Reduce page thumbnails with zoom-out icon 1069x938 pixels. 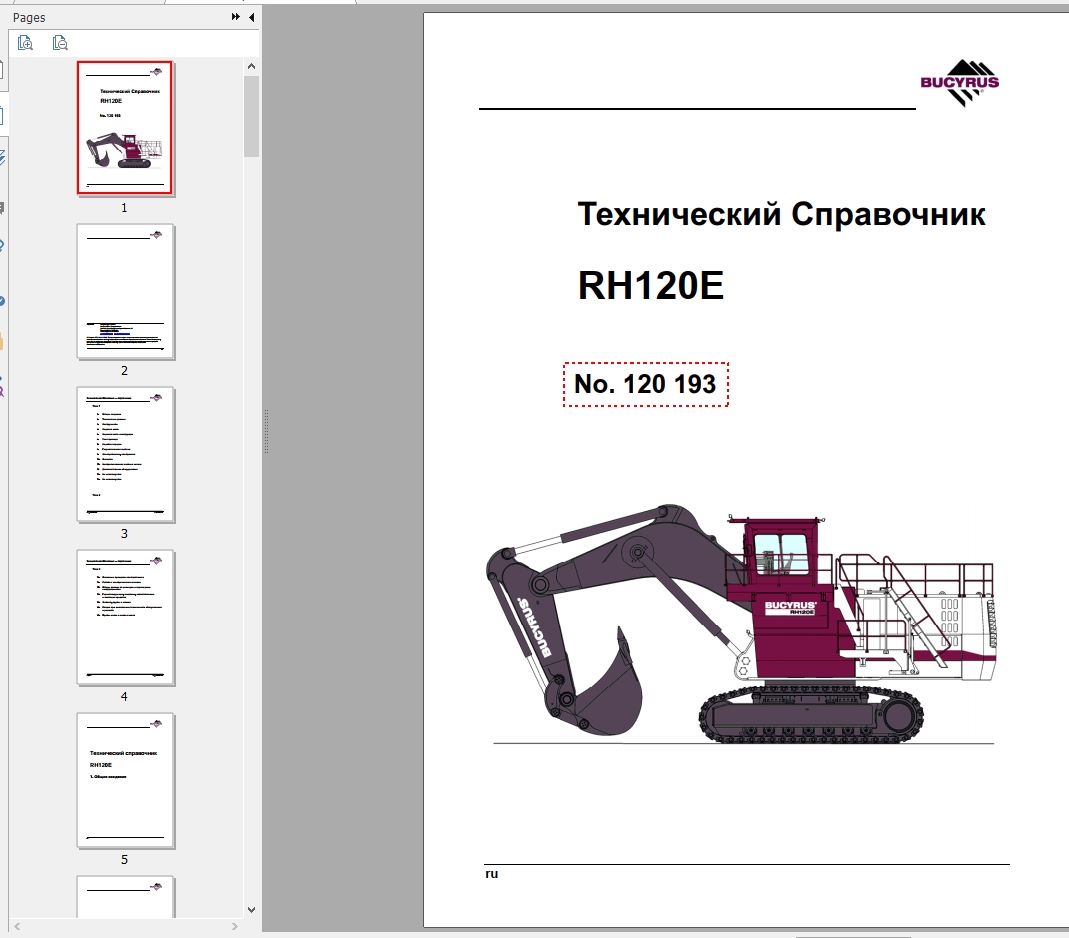click(59, 42)
